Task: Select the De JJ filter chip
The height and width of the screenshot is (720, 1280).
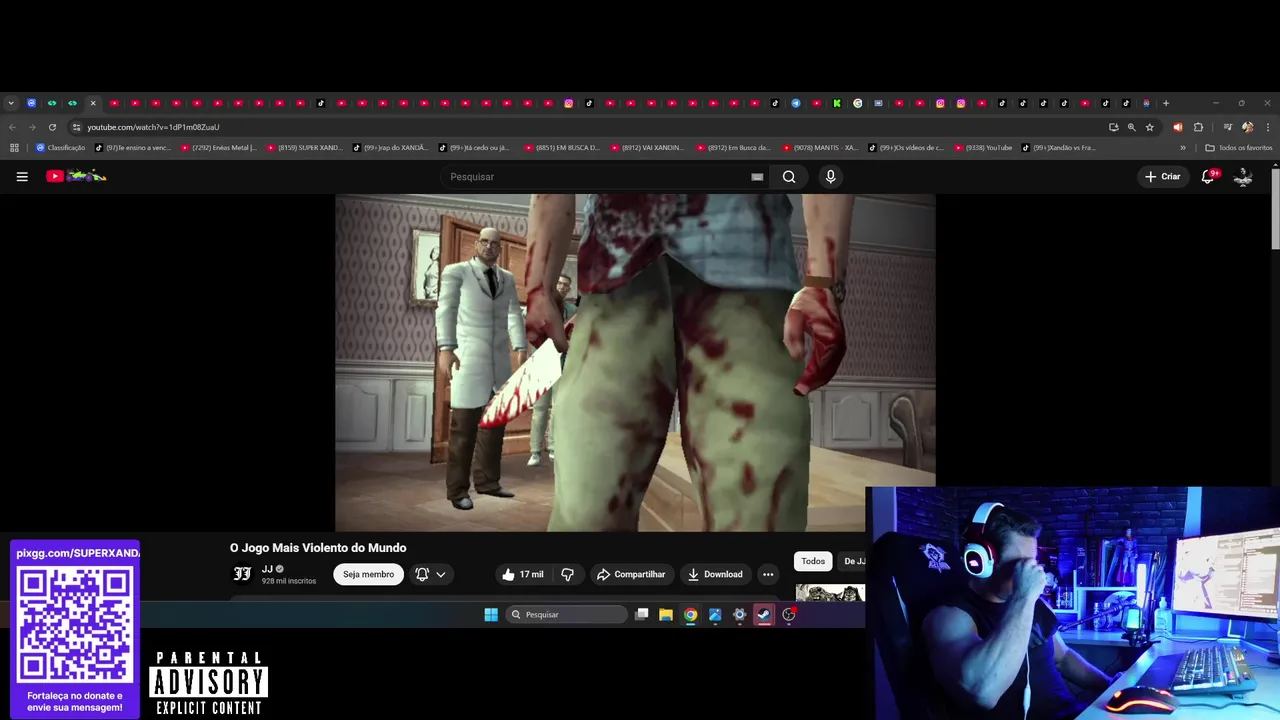Action: (853, 561)
